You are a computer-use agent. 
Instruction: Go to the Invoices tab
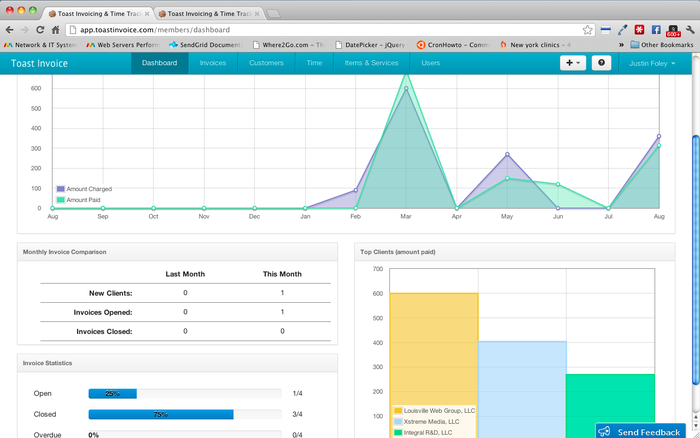click(212, 63)
